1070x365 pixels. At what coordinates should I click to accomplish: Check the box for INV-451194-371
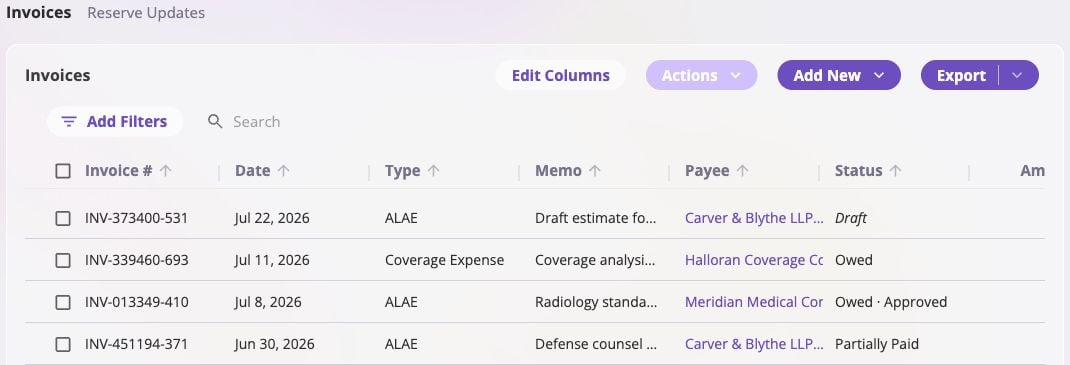63,344
